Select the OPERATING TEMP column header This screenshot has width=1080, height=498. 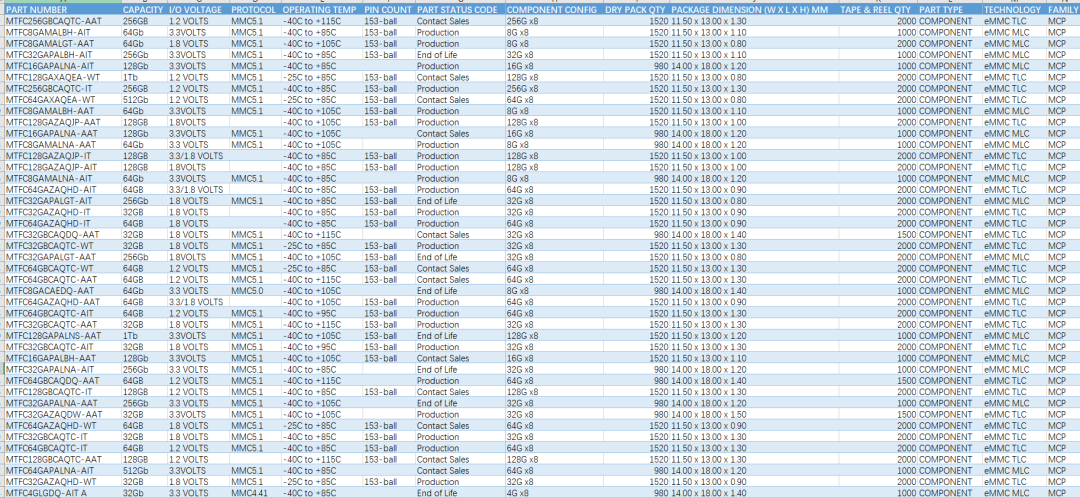coord(322,10)
